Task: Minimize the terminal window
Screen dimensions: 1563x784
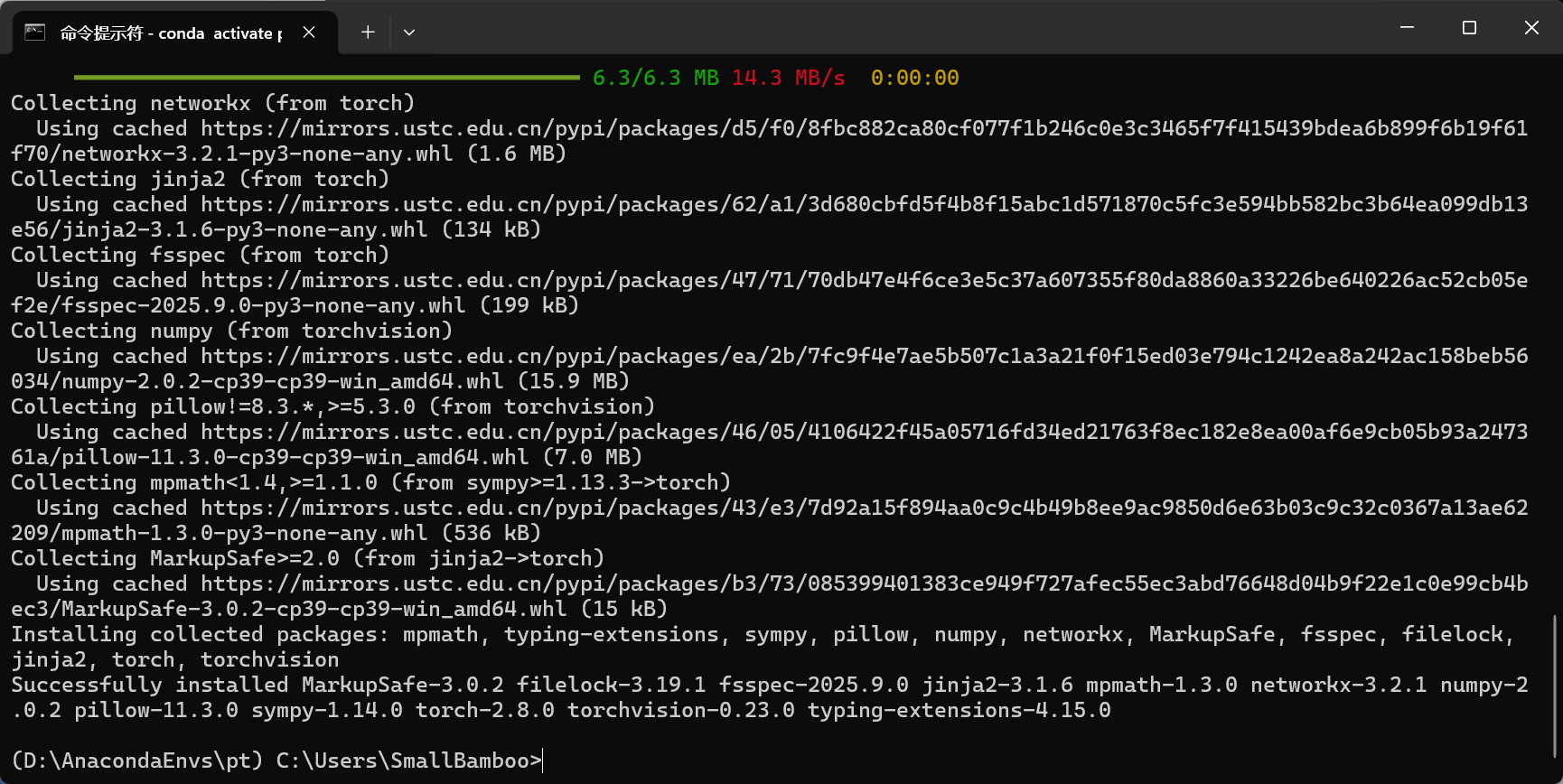Action: [x=1407, y=28]
